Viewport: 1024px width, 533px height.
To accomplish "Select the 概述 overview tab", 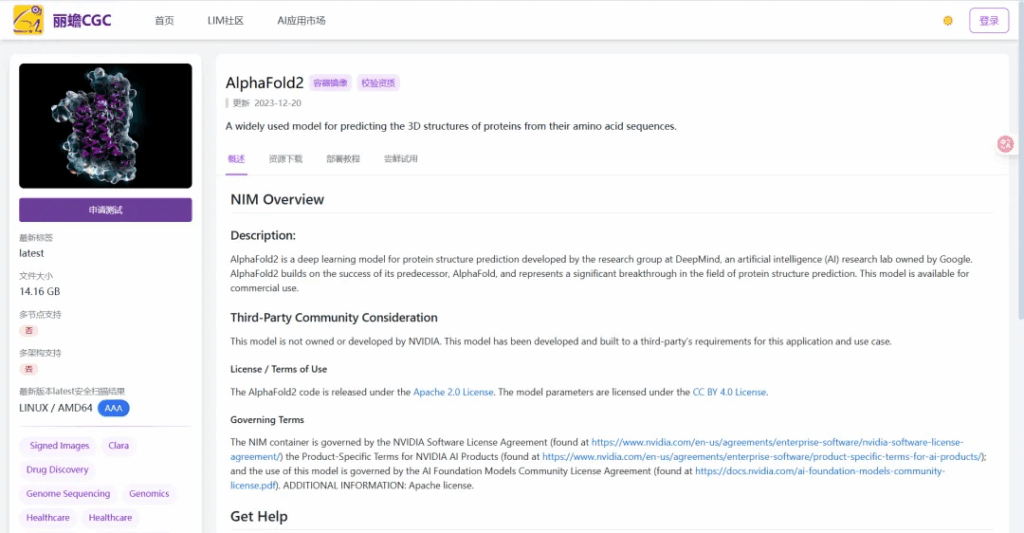I will (x=236, y=159).
